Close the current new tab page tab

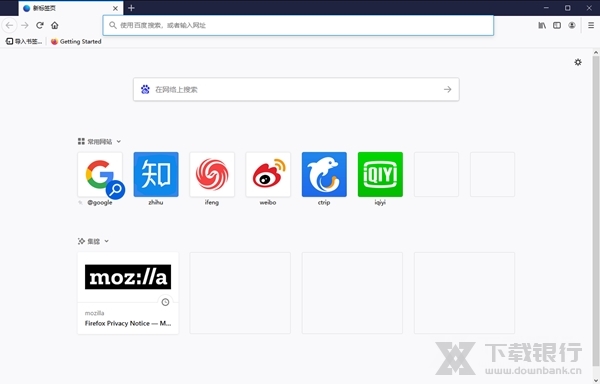tap(115, 8)
